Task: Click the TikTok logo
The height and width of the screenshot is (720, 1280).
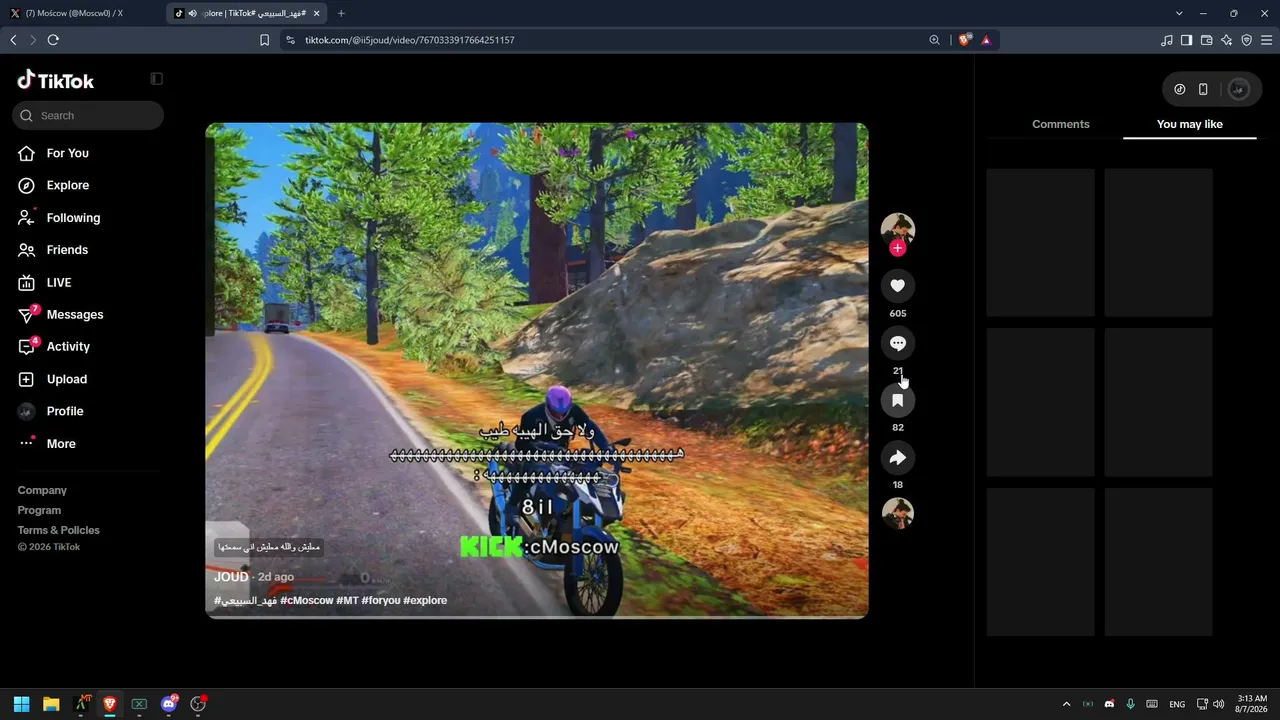Action: point(56,80)
